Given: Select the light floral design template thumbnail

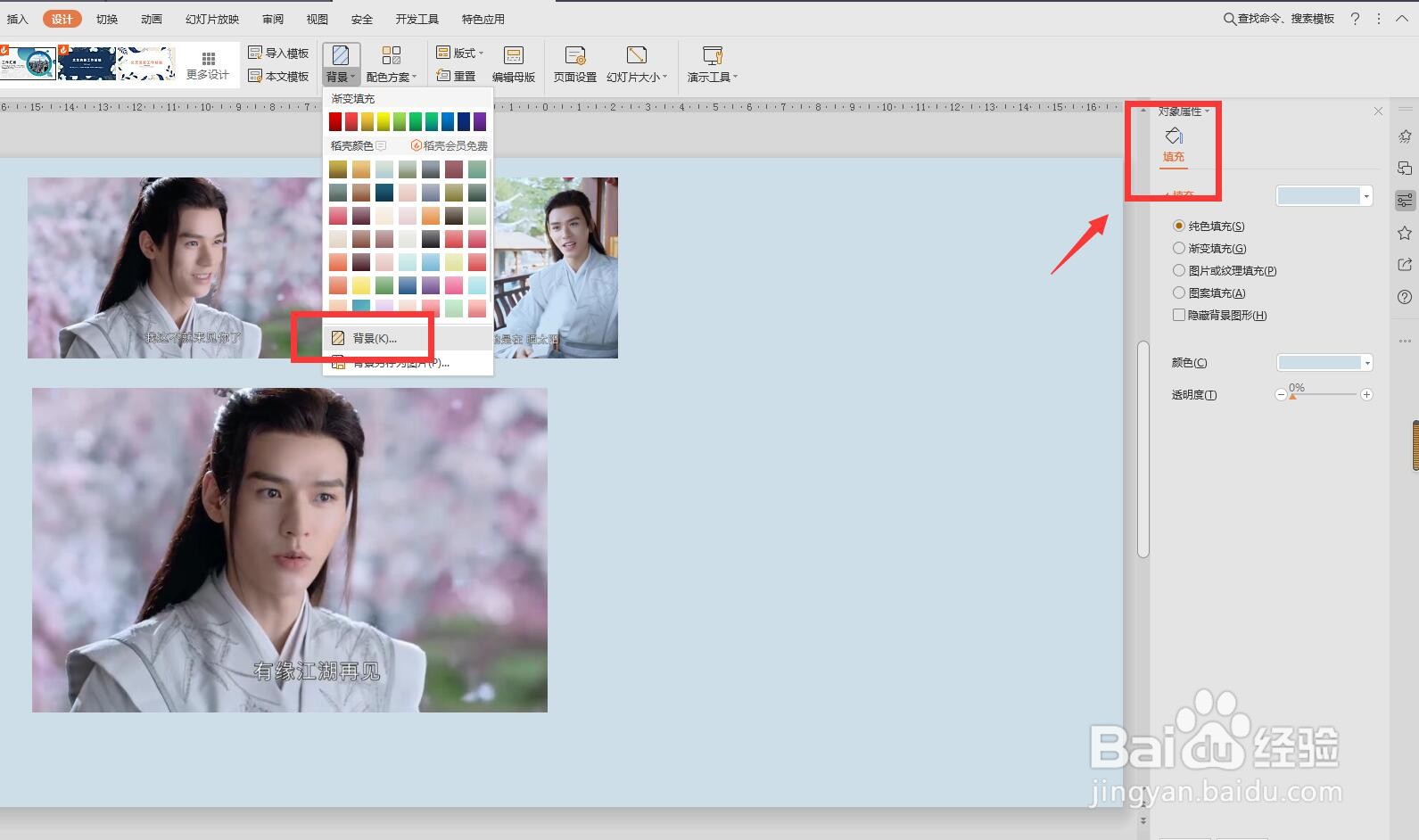Looking at the screenshot, I should point(146,63).
